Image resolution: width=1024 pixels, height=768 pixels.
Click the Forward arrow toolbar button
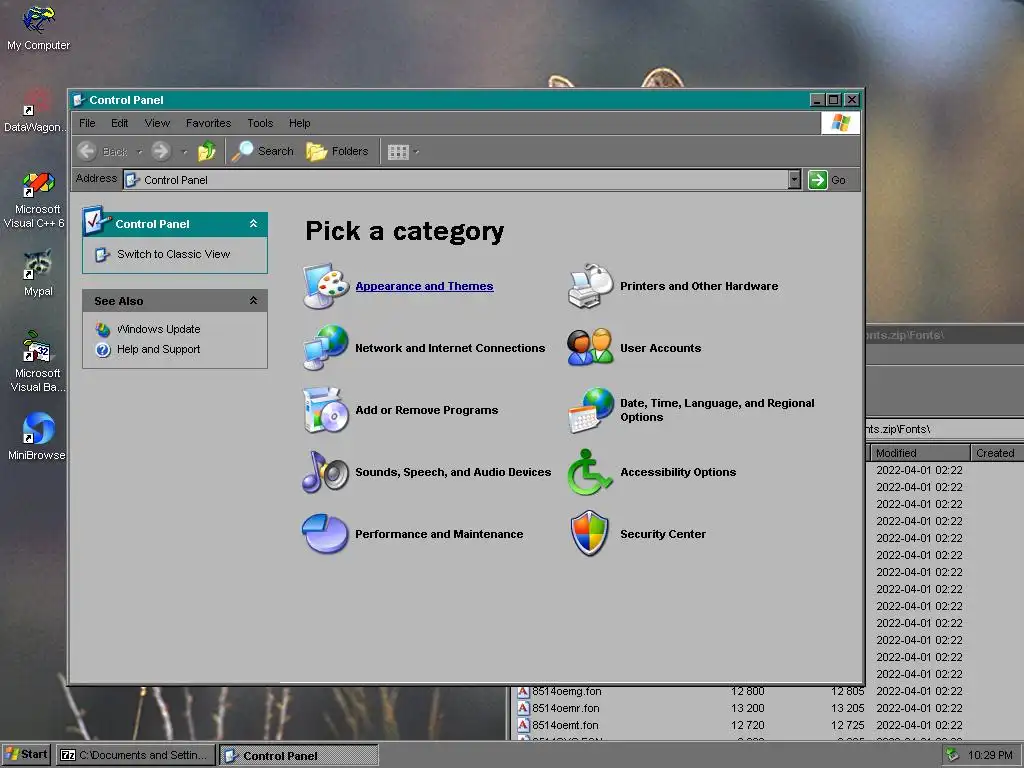(x=161, y=152)
